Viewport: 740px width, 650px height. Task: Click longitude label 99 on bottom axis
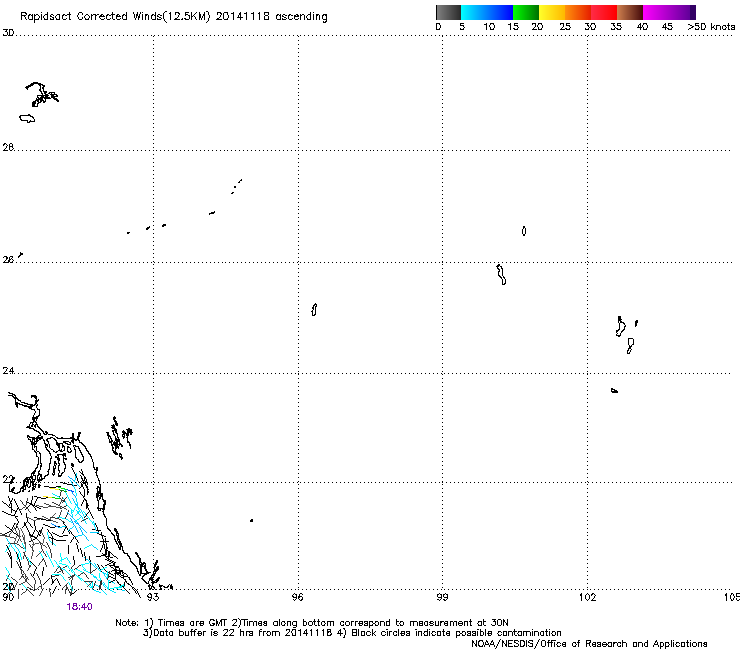pyautogui.click(x=442, y=597)
